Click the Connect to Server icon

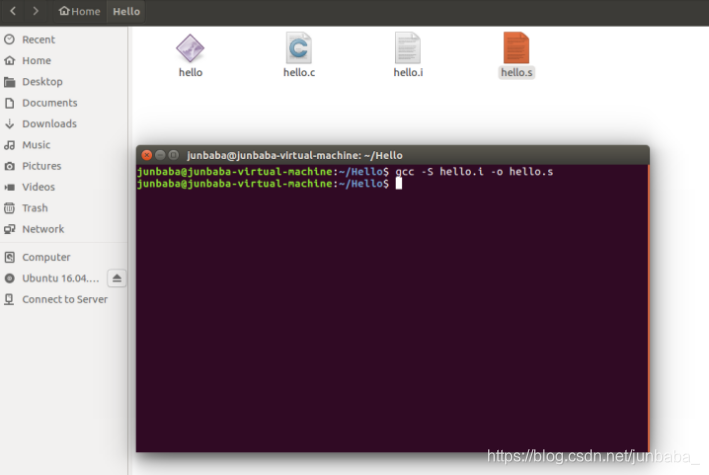coord(9,299)
